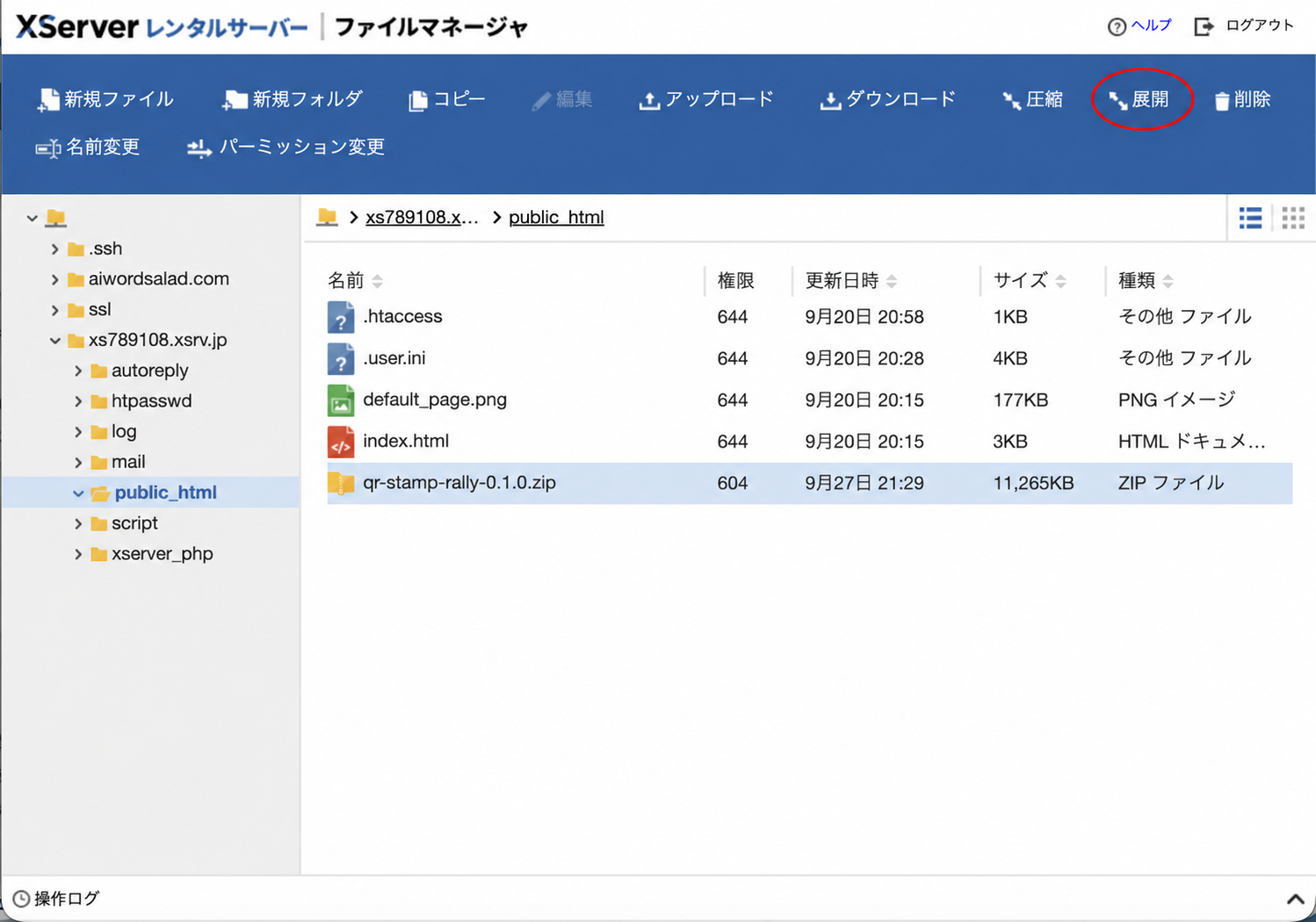Viewport: 1316px width, 922px height.
Task: Expand the ssl folder chevron
Action: coord(54,310)
